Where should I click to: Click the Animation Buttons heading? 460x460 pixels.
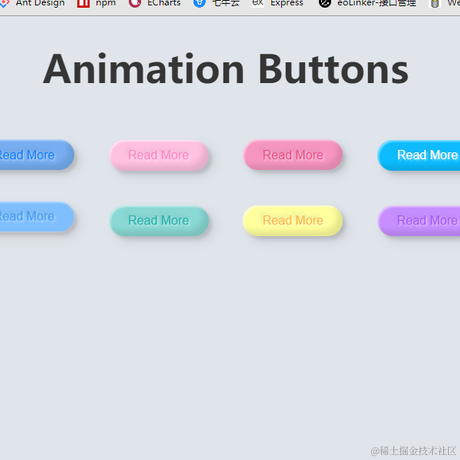click(226, 69)
